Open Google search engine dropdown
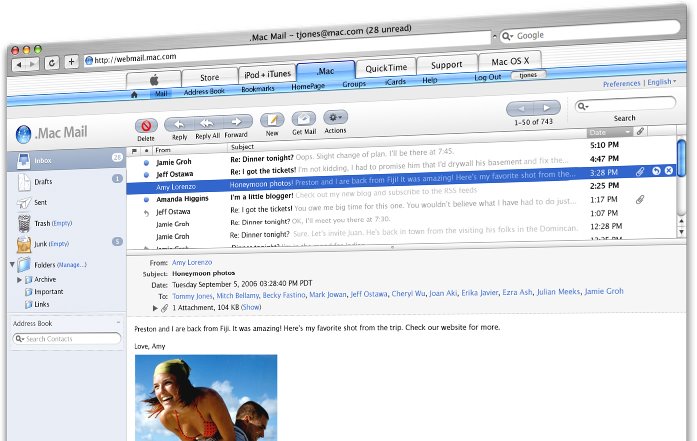Screen dimensions: 697x441 507,36
